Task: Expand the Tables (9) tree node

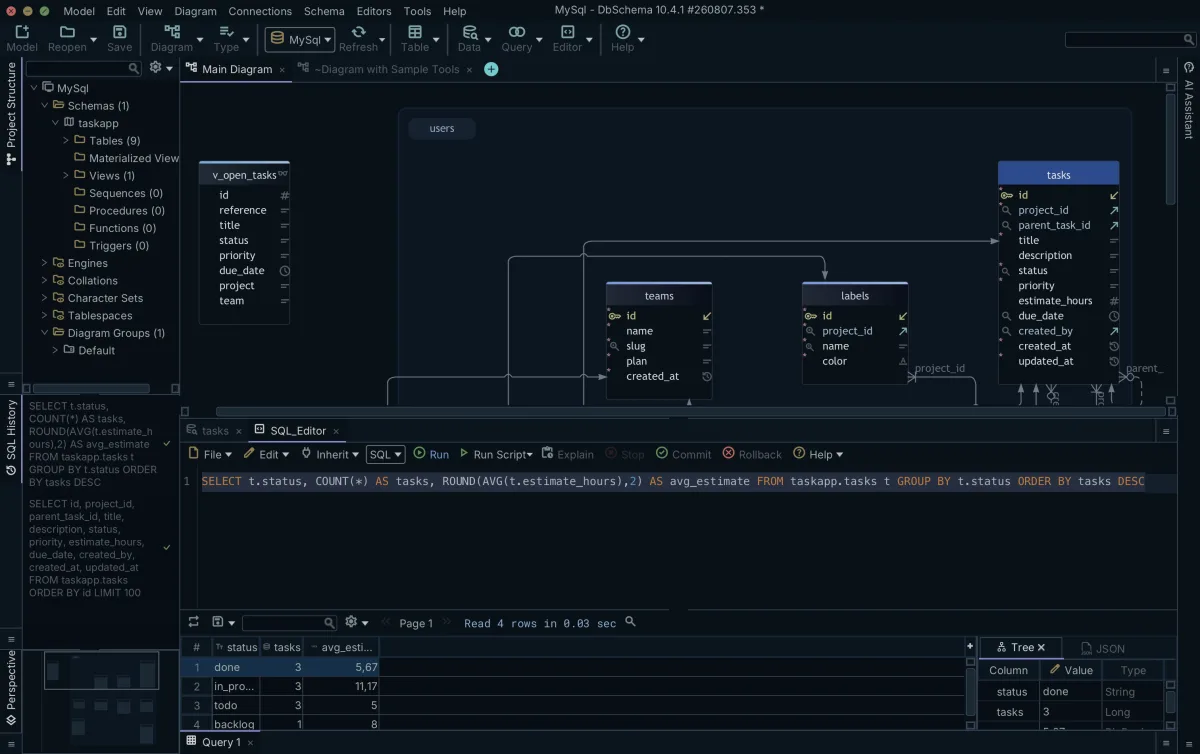Action: [x=66, y=141]
